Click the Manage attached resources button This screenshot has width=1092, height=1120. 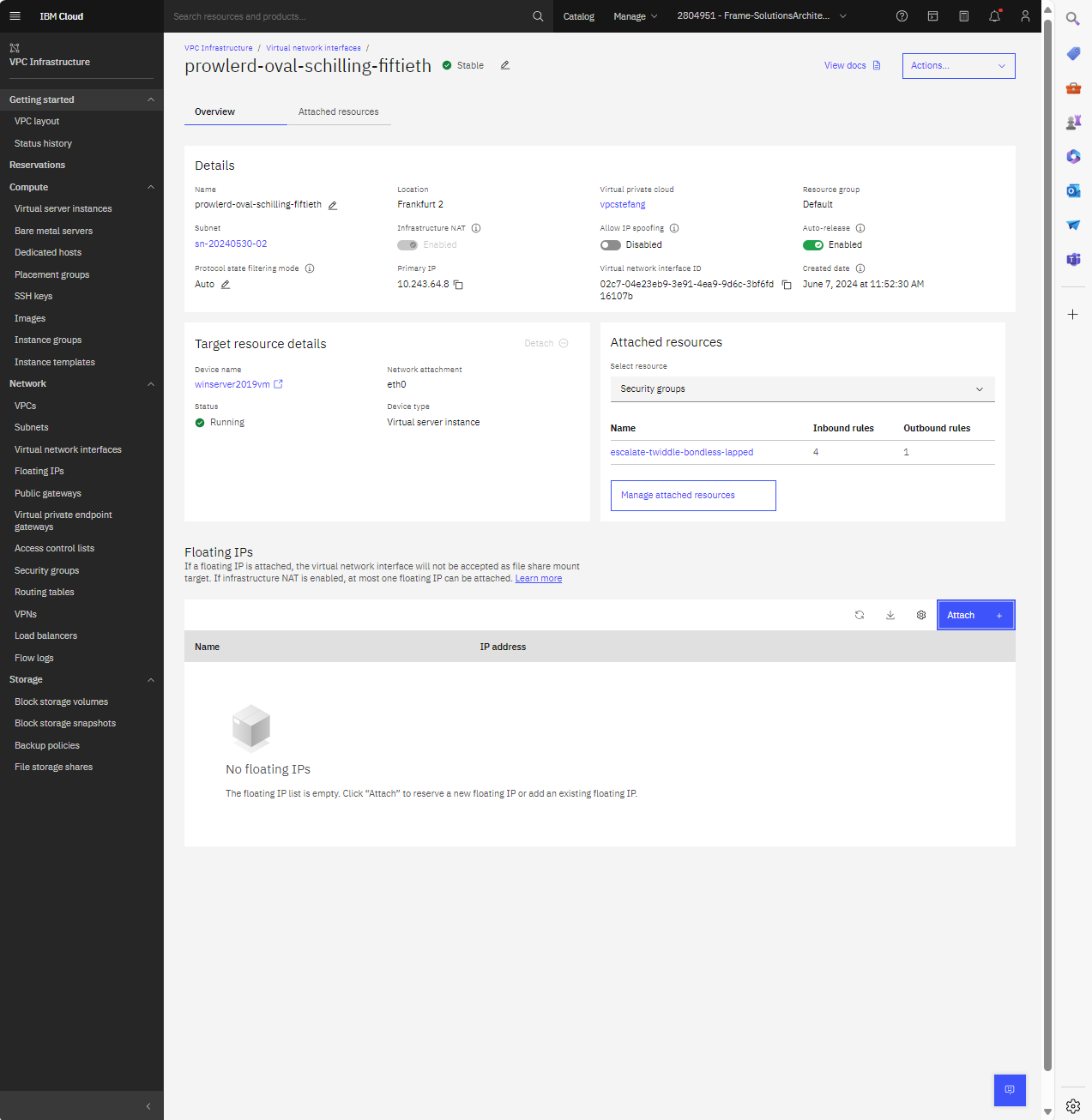[x=692, y=495]
